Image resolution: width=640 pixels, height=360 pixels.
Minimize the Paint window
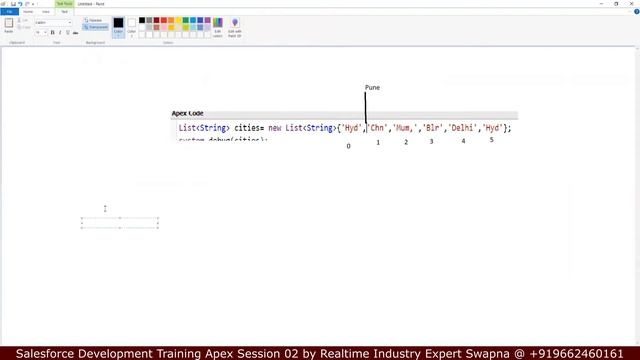601,4
